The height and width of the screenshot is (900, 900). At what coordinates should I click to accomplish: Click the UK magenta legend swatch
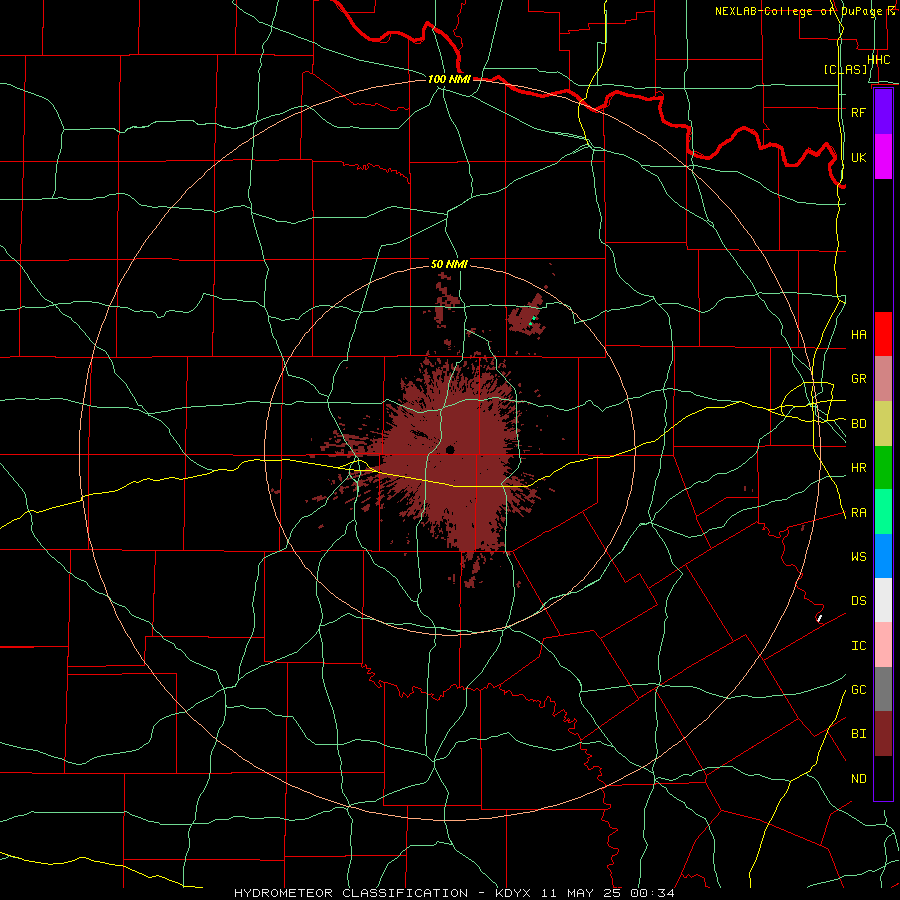coord(883,157)
